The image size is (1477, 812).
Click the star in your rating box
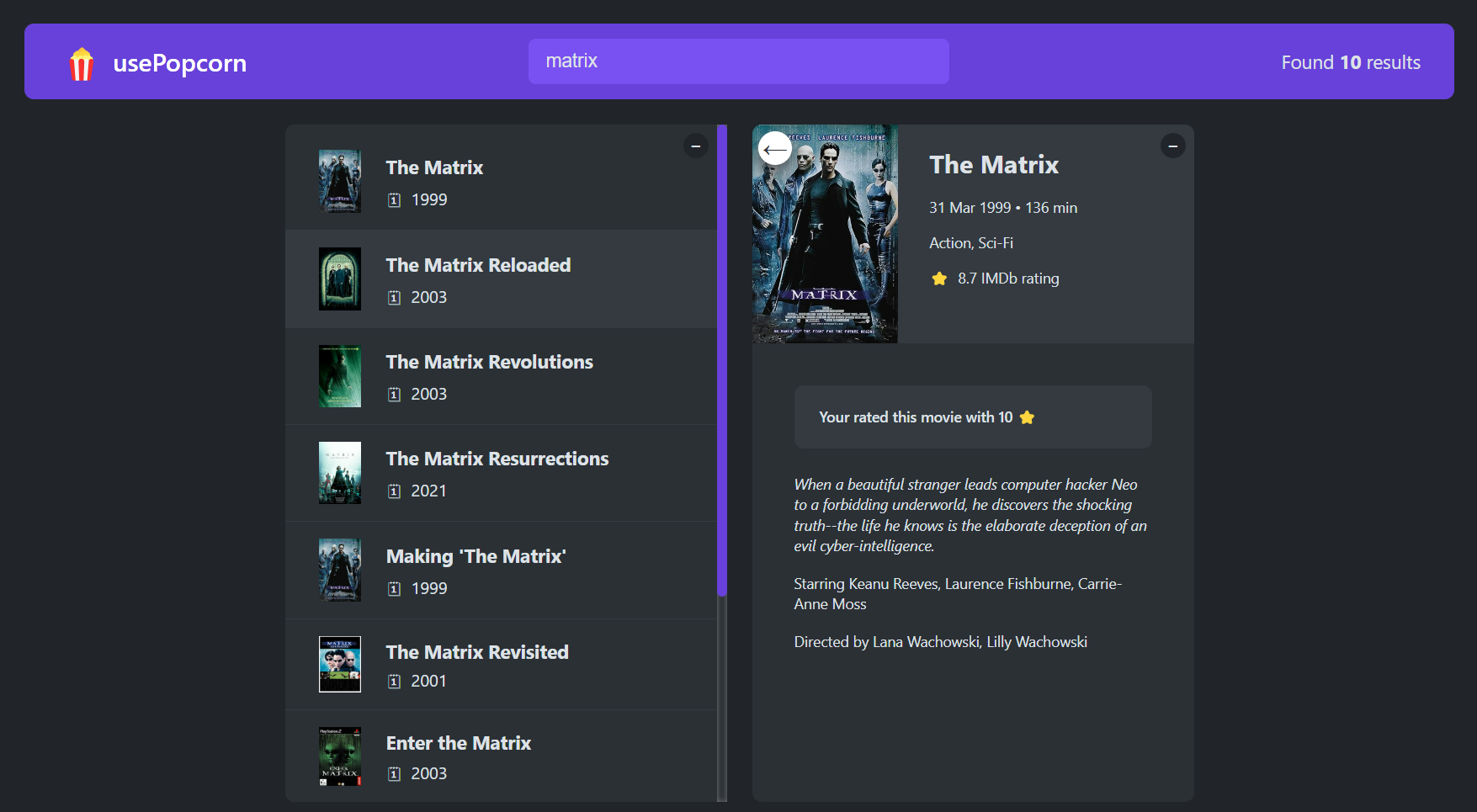pyautogui.click(x=1027, y=417)
